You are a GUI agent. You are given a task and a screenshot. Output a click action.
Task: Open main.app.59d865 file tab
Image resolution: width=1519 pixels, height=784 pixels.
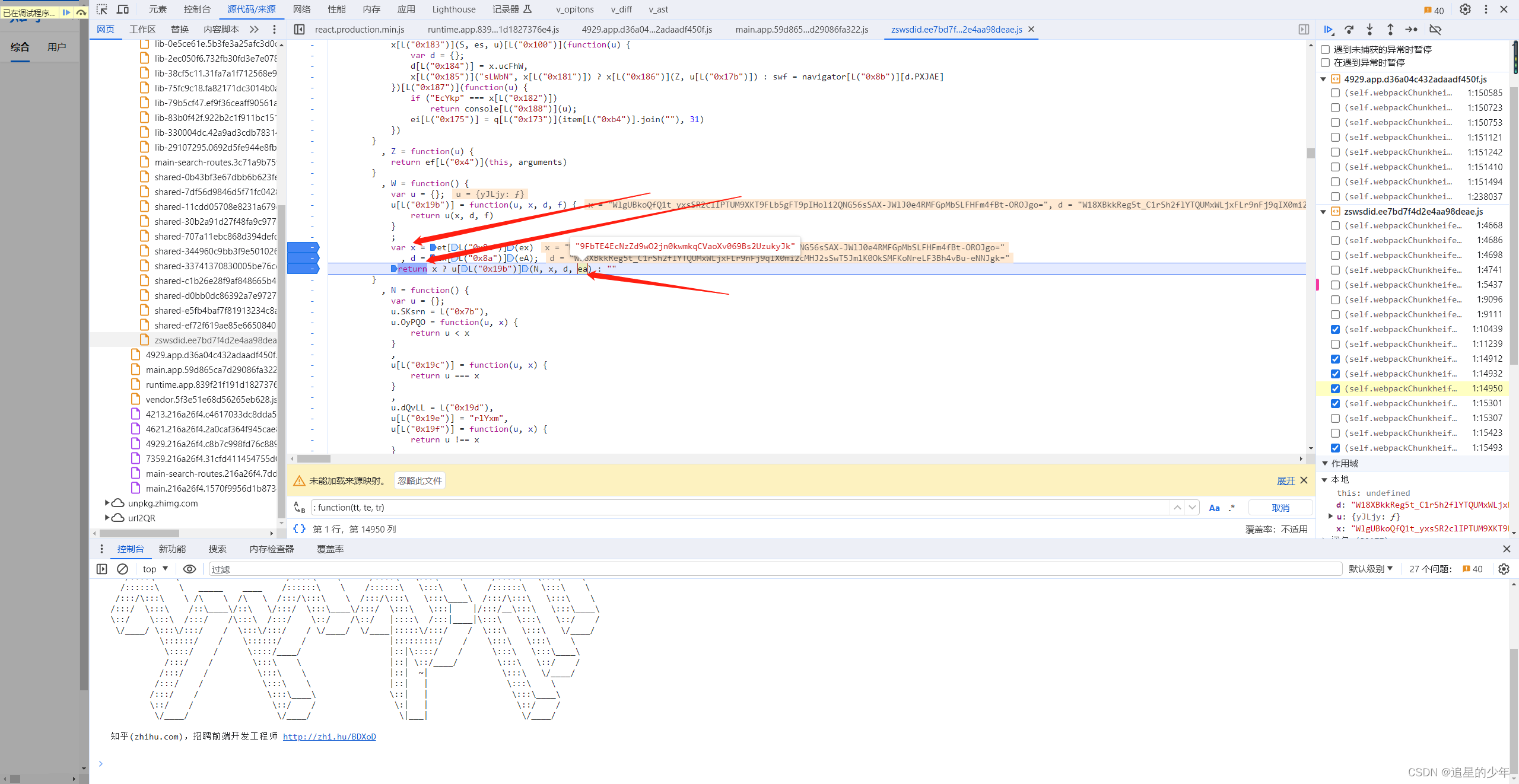click(x=802, y=30)
